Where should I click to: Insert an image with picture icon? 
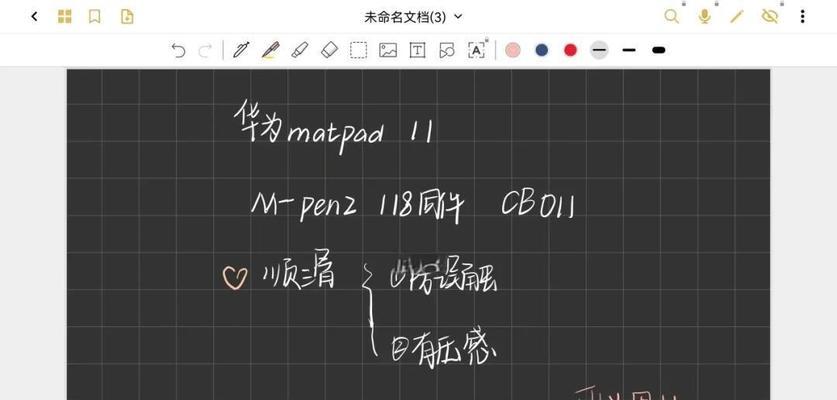coord(388,50)
